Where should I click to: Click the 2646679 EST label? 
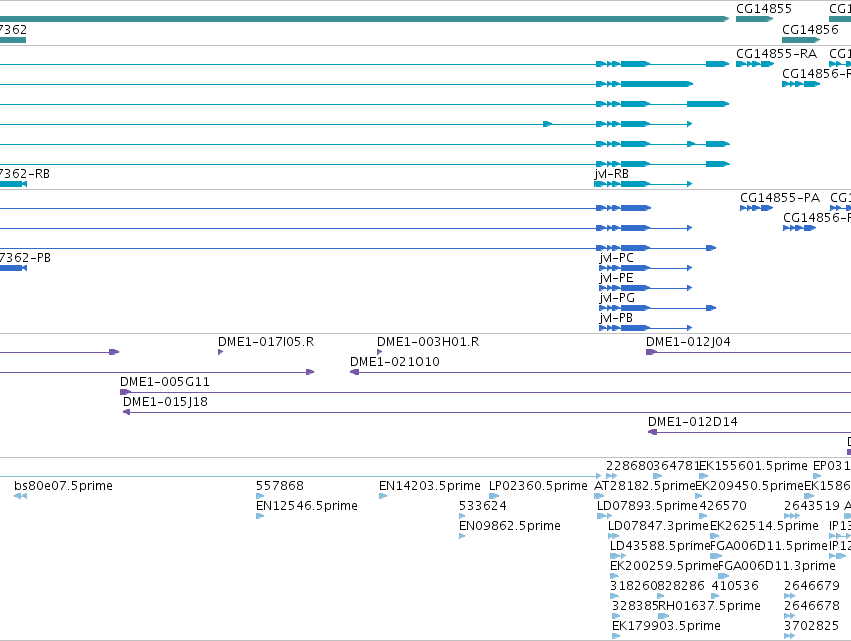[x=812, y=586]
